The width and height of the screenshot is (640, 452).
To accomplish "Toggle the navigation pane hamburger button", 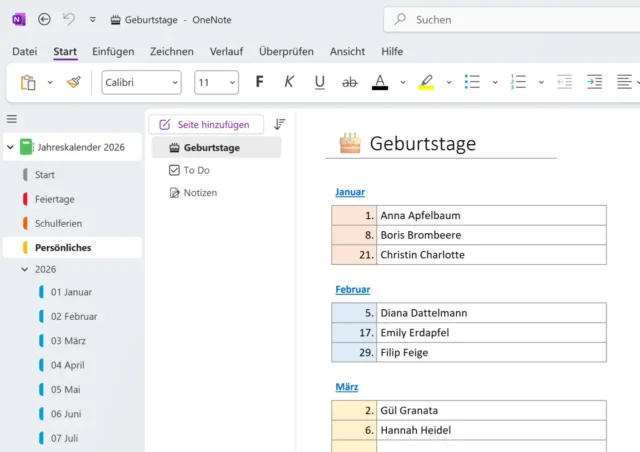I will click(12, 119).
